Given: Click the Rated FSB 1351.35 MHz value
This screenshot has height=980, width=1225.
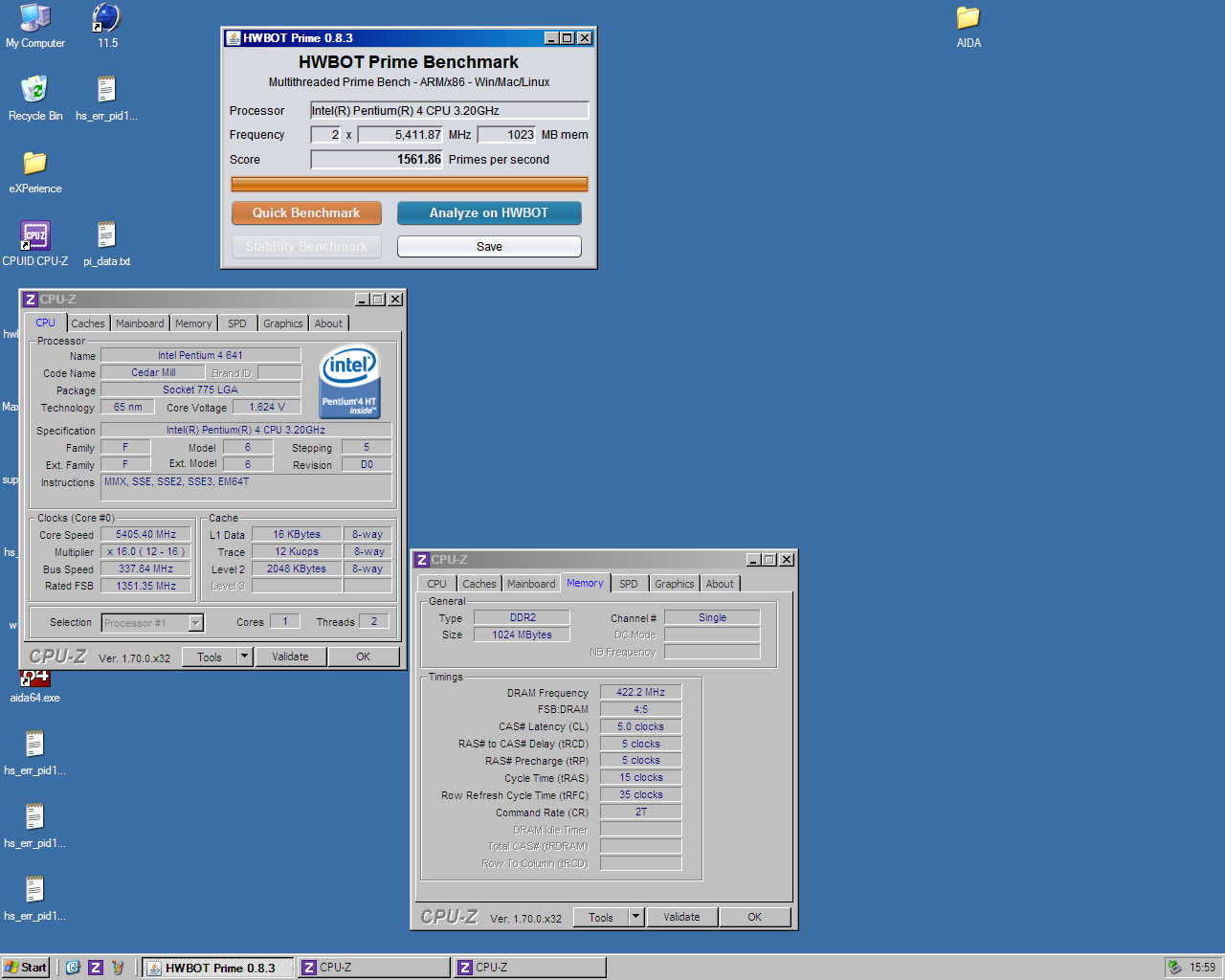Looking at the screenshot, I should pos(146,586).
